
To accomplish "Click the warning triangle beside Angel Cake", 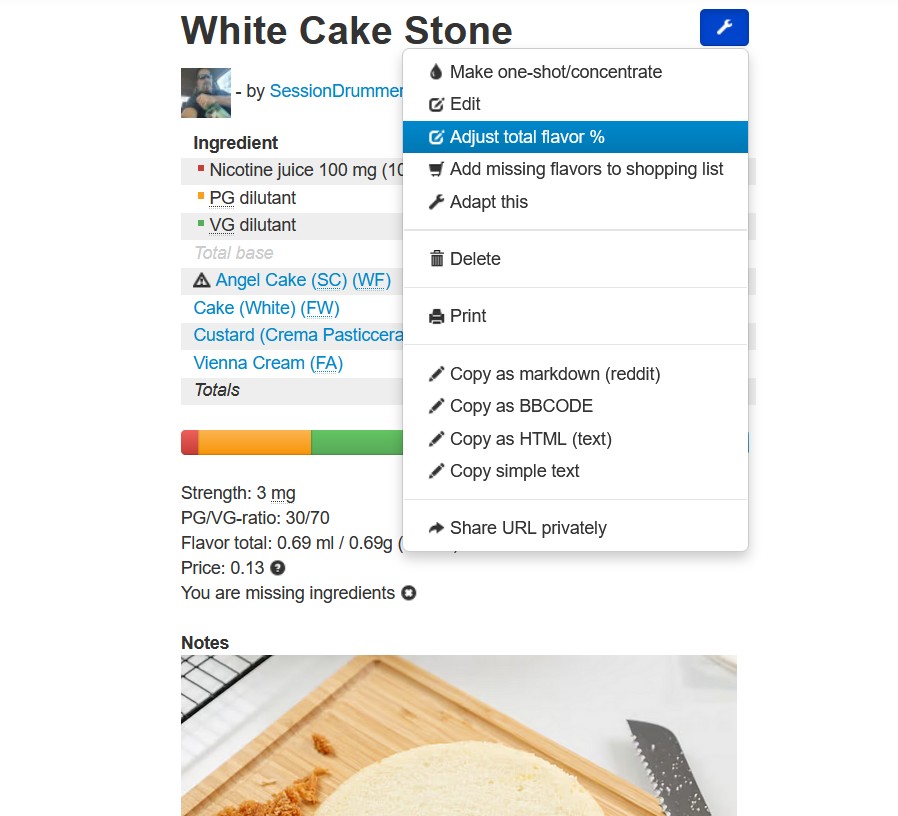I will (x=202, y=281).
